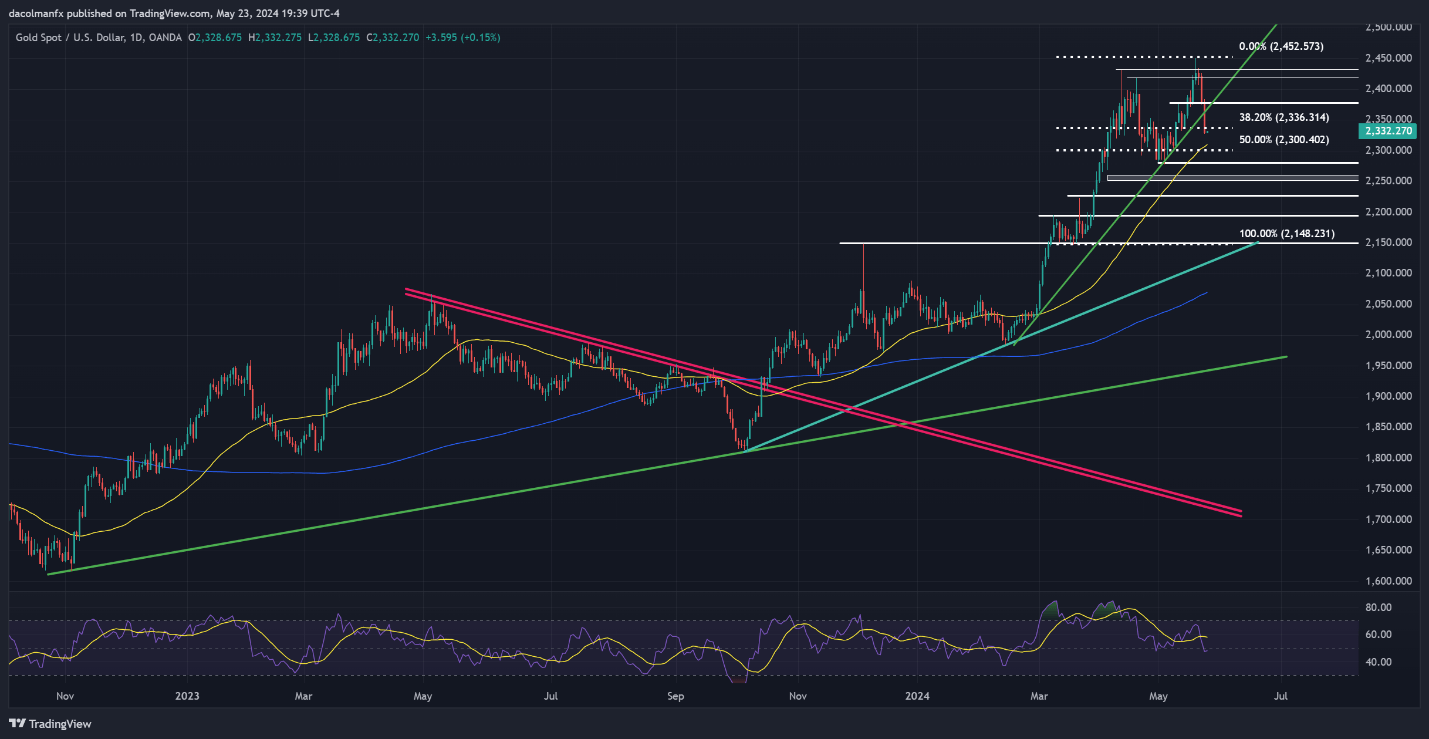Select the 2,450.000 price axis label
1429x739 pixels.
pyautogui.click(x=1389, y=59)
